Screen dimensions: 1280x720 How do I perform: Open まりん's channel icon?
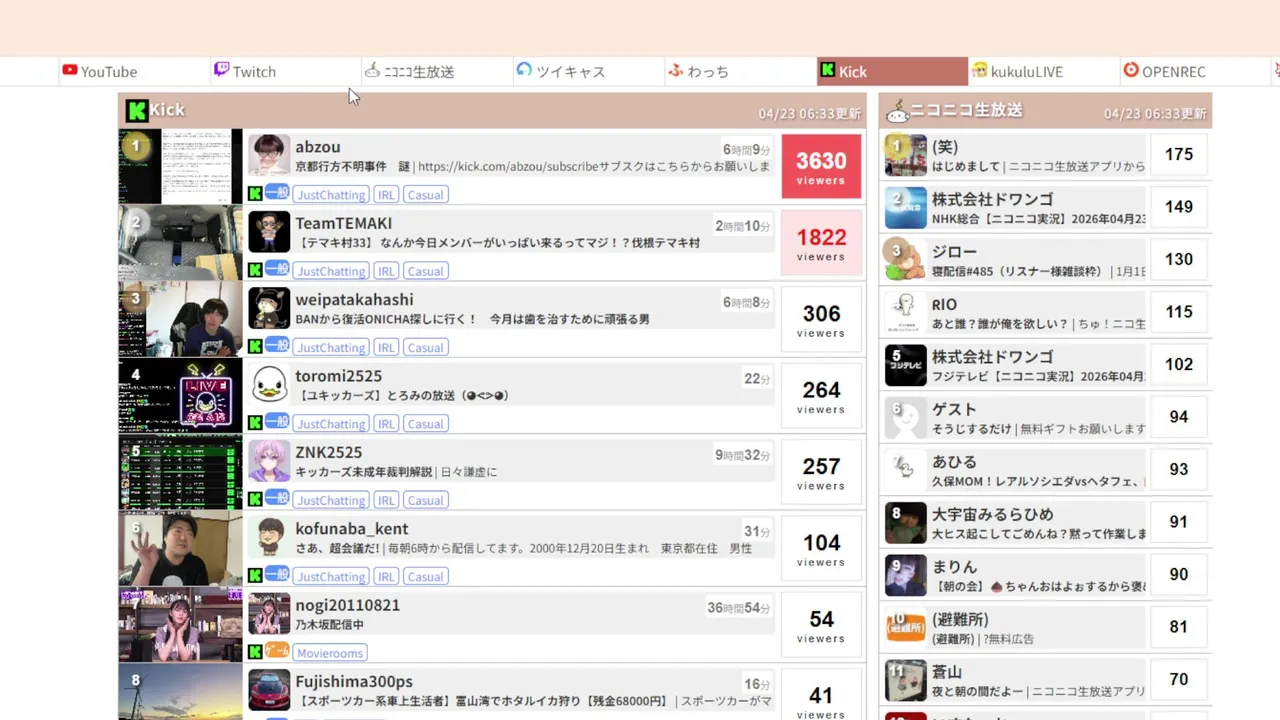click(906, 574)
